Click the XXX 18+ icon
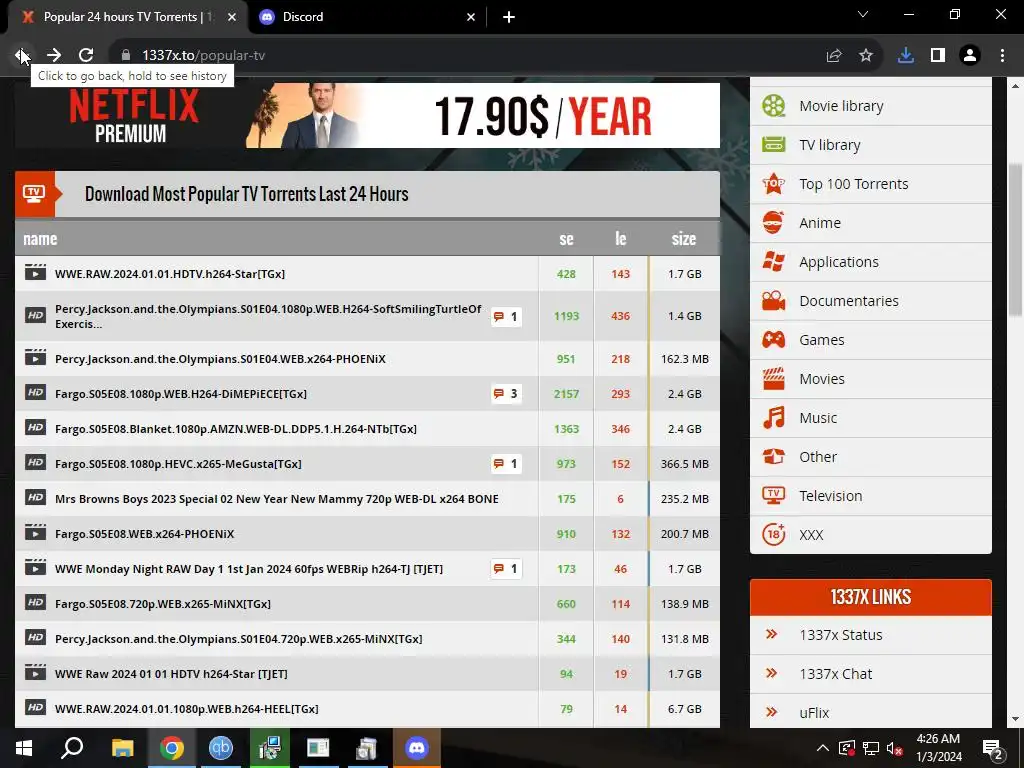 774,535
